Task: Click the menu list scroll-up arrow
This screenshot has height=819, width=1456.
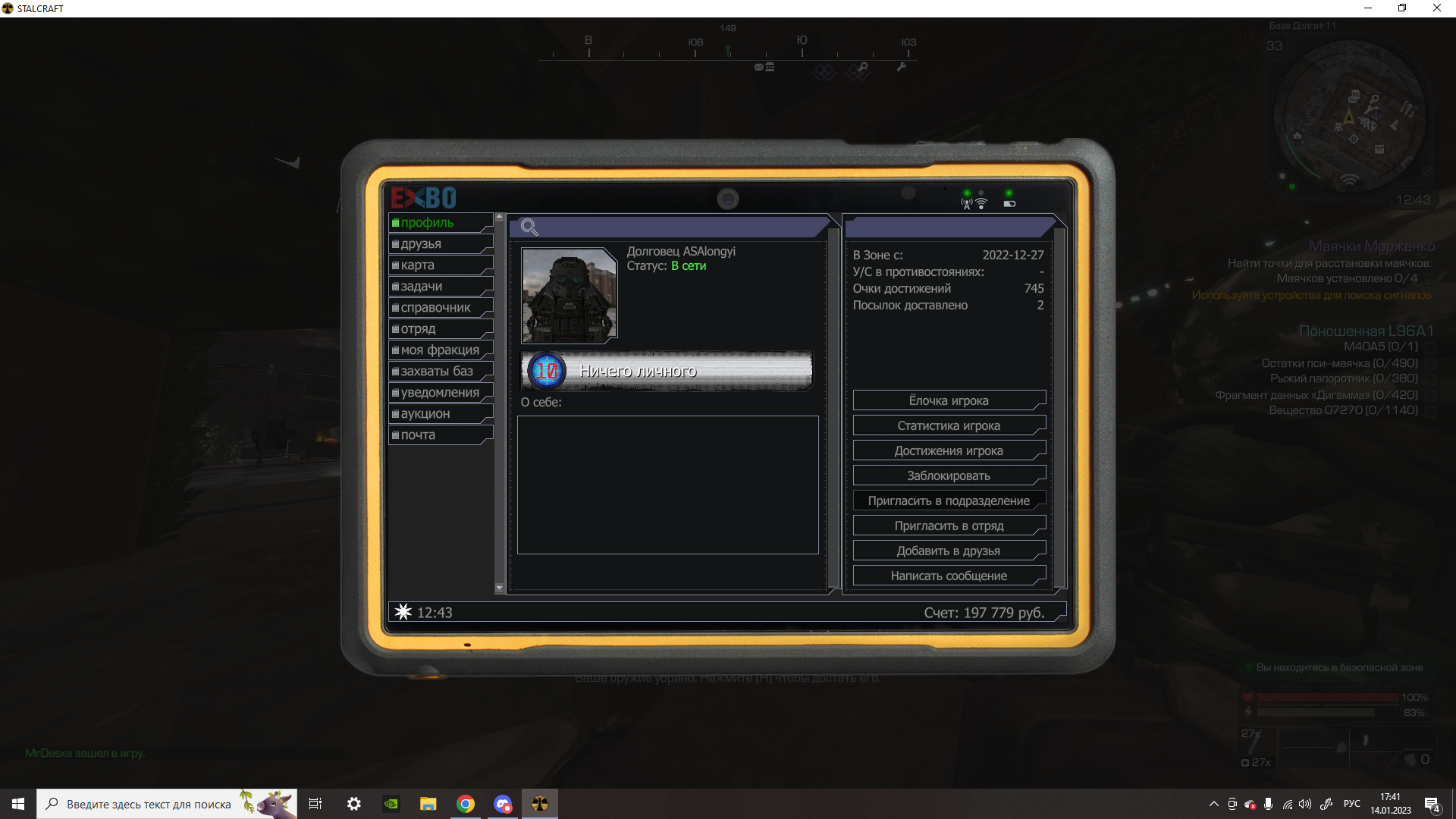Action: pyautogui.click(x=499, y=217)
